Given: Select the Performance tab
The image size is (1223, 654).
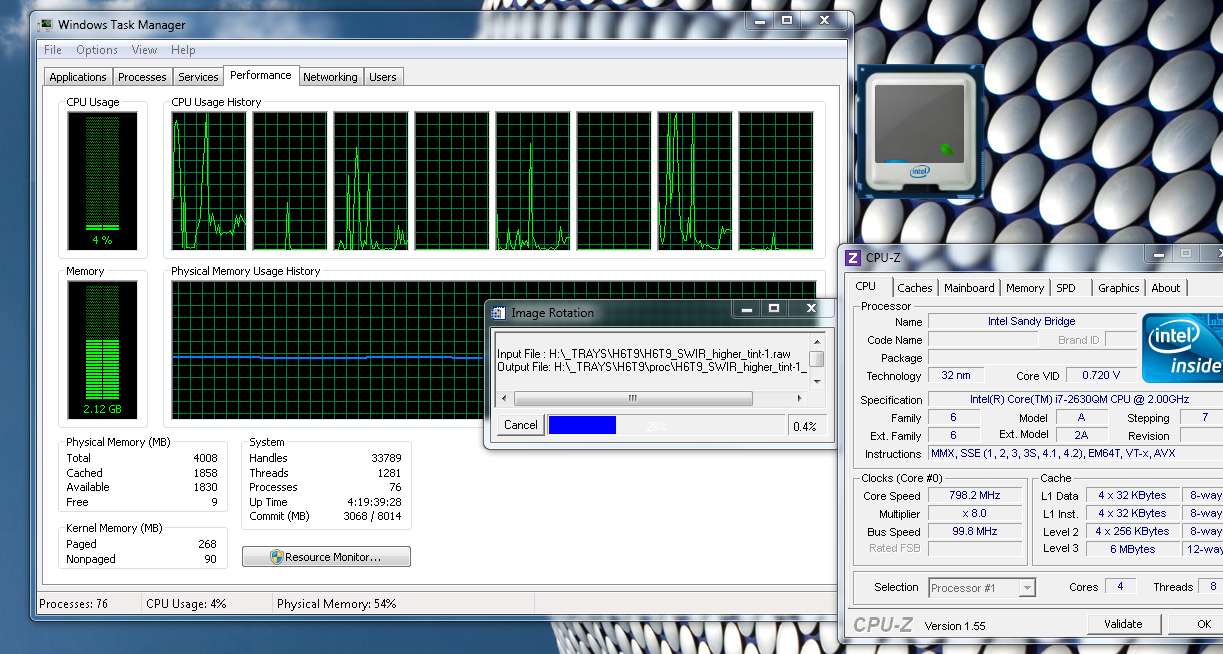Looking at the screenshot, I should [261, 75].
